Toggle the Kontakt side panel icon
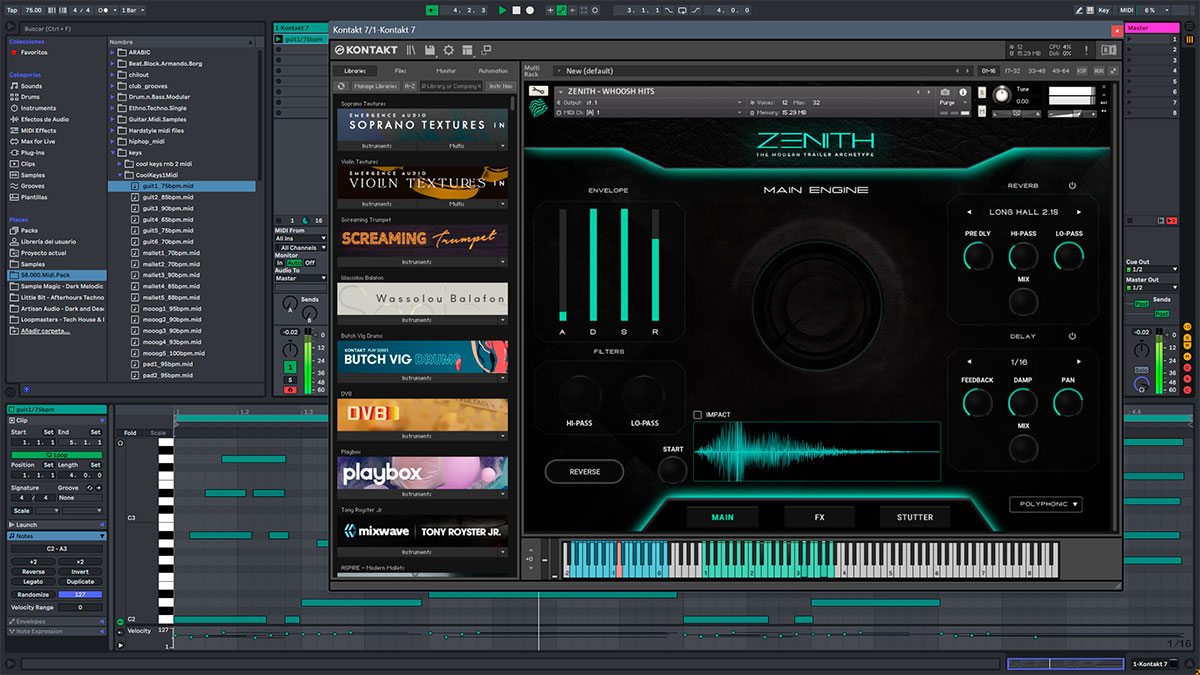 [x=1108, y=50]
